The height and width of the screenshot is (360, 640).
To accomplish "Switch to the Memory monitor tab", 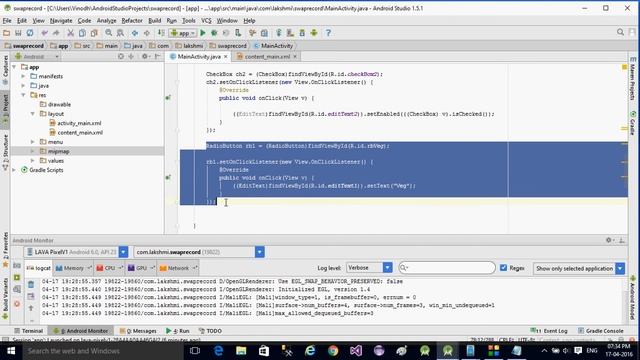I will [x=73, y=268].
